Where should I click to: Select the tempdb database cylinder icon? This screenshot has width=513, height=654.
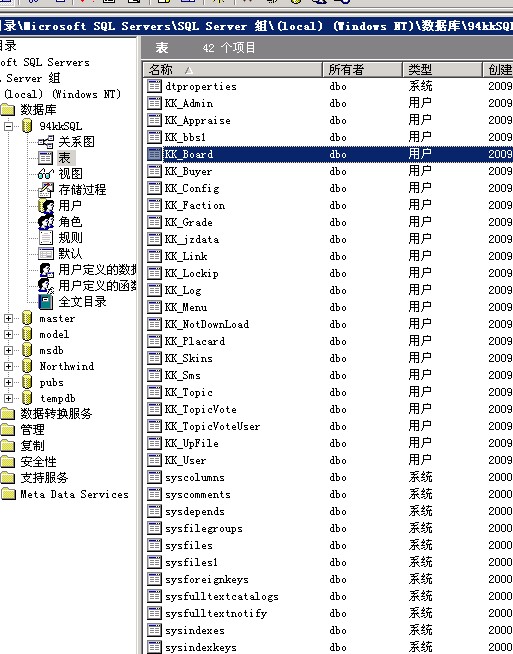pos(27,398)
